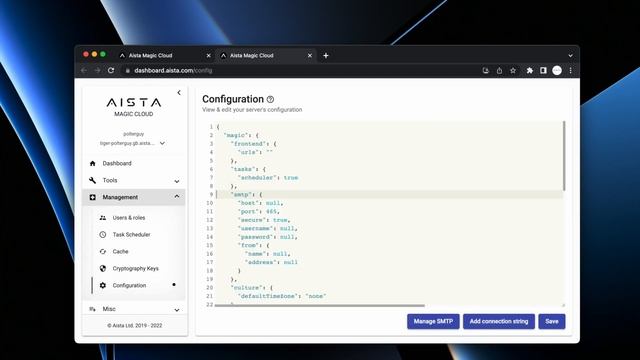This screenshot has height=360, width=640.
Task: Click the Misc section icon
Action: (x=93, y=309)
